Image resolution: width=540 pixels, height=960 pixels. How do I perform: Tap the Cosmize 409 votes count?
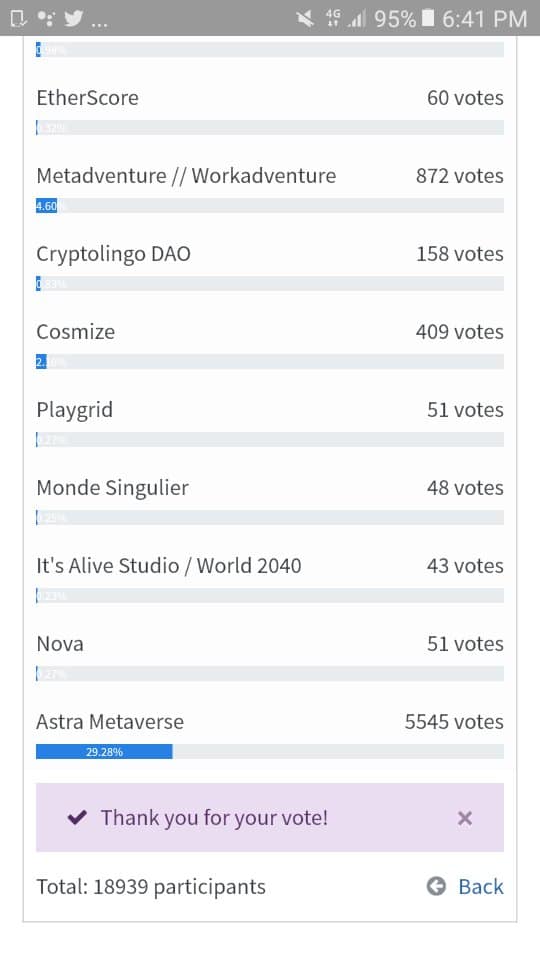tap(459, 331)
